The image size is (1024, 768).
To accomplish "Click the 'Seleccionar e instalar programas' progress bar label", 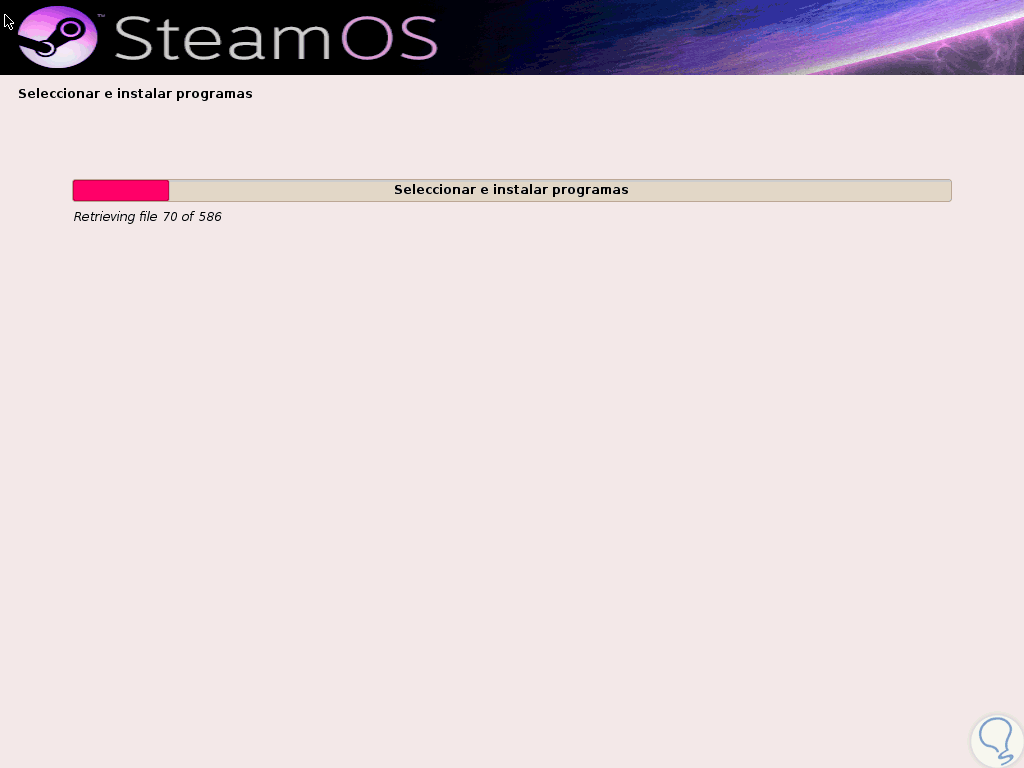I will coord(511,189).
